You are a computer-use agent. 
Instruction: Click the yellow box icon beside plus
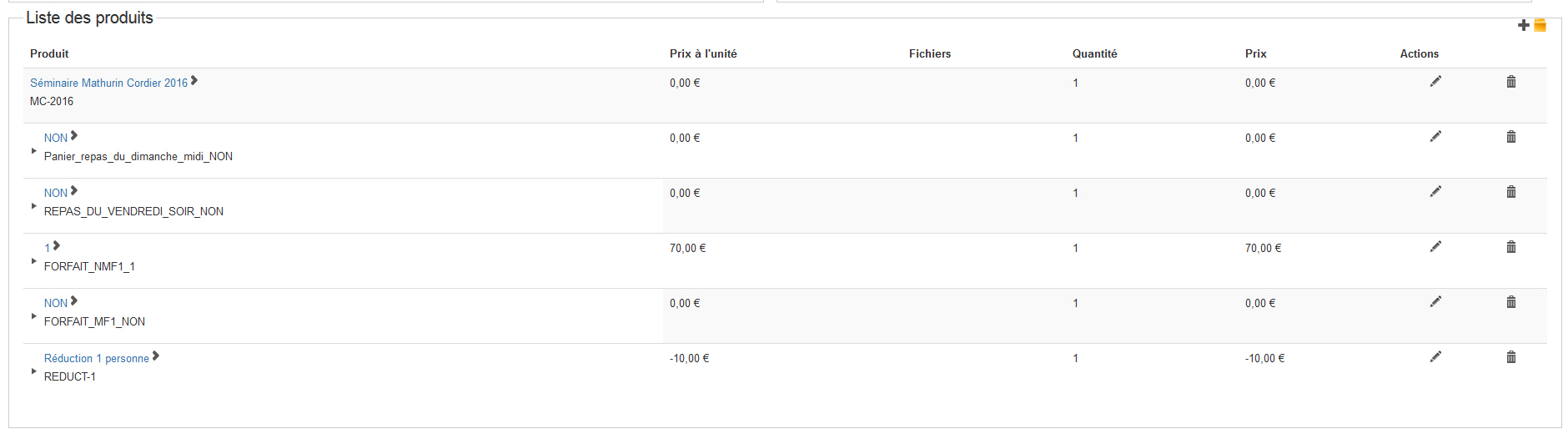[1540, 25]
